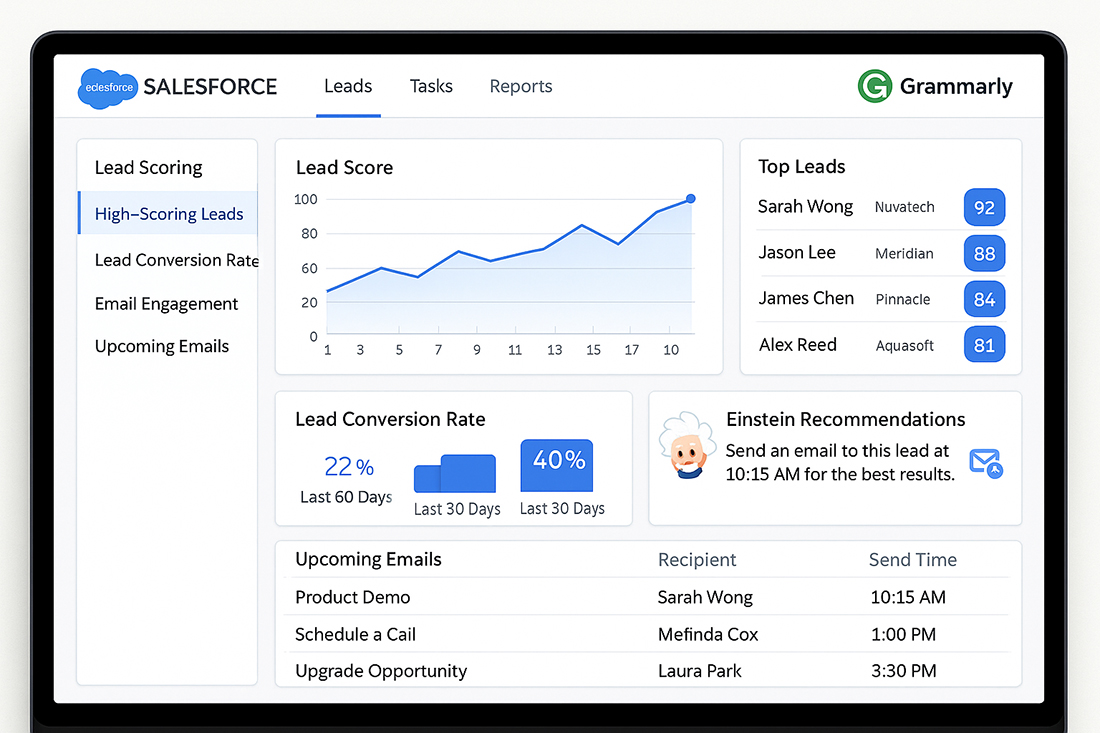1100x733 pixels.
Task: Click Jason Lee's score badge 88
Action: pyautogui.click(x=984, y=253)
